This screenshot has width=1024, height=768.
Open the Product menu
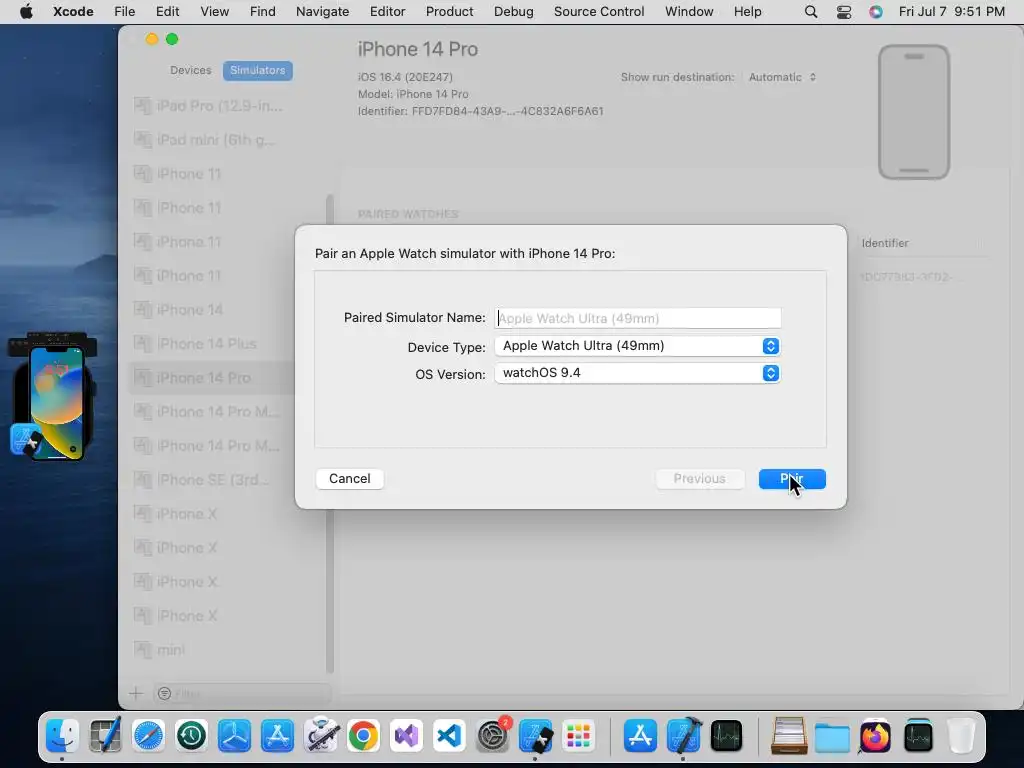click(x=449, y=12)
